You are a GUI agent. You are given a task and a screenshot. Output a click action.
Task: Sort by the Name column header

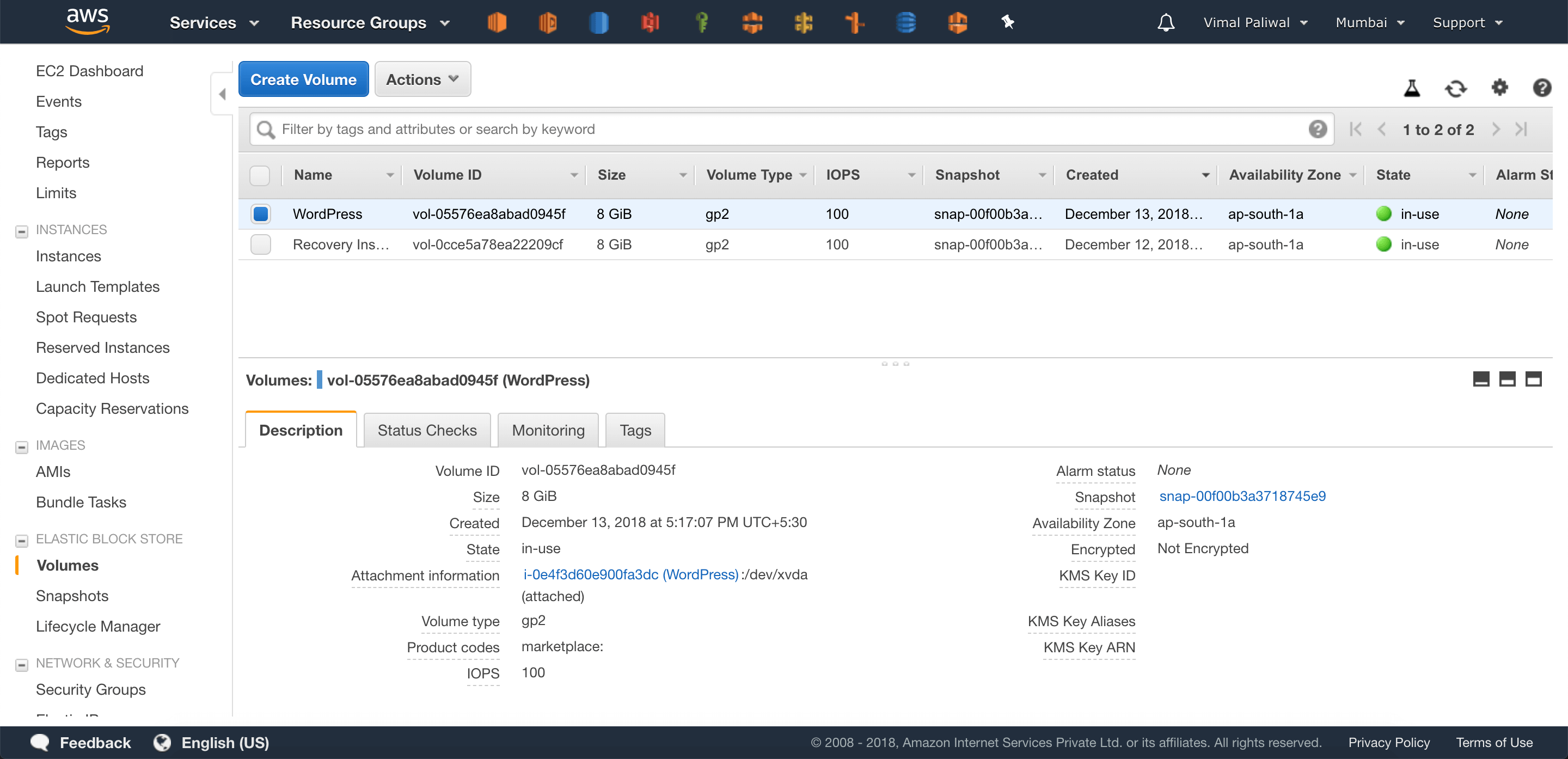tap(342, 175)
